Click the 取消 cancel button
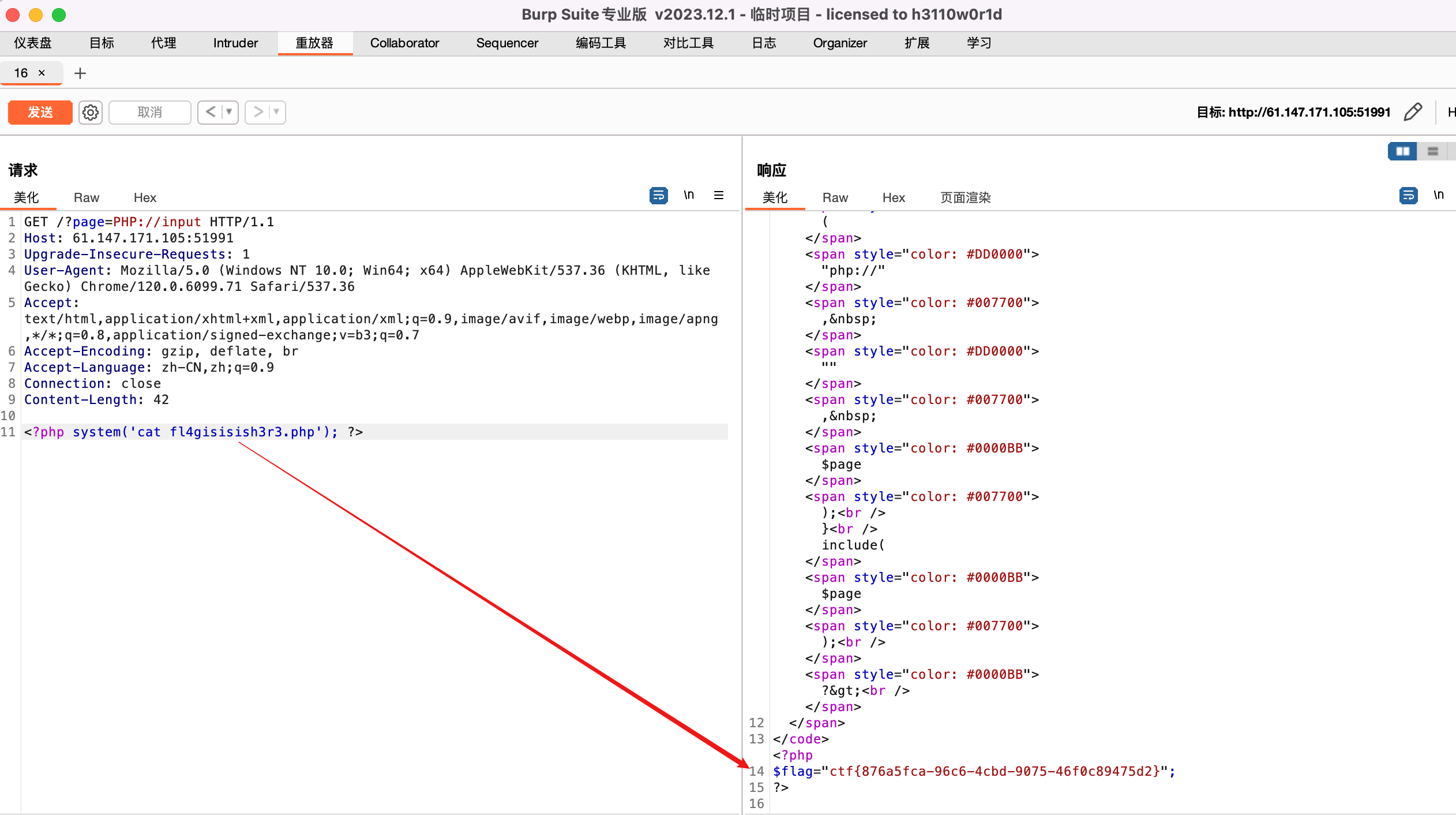Viewport: 1456px width, 815px height. (149, 112)
